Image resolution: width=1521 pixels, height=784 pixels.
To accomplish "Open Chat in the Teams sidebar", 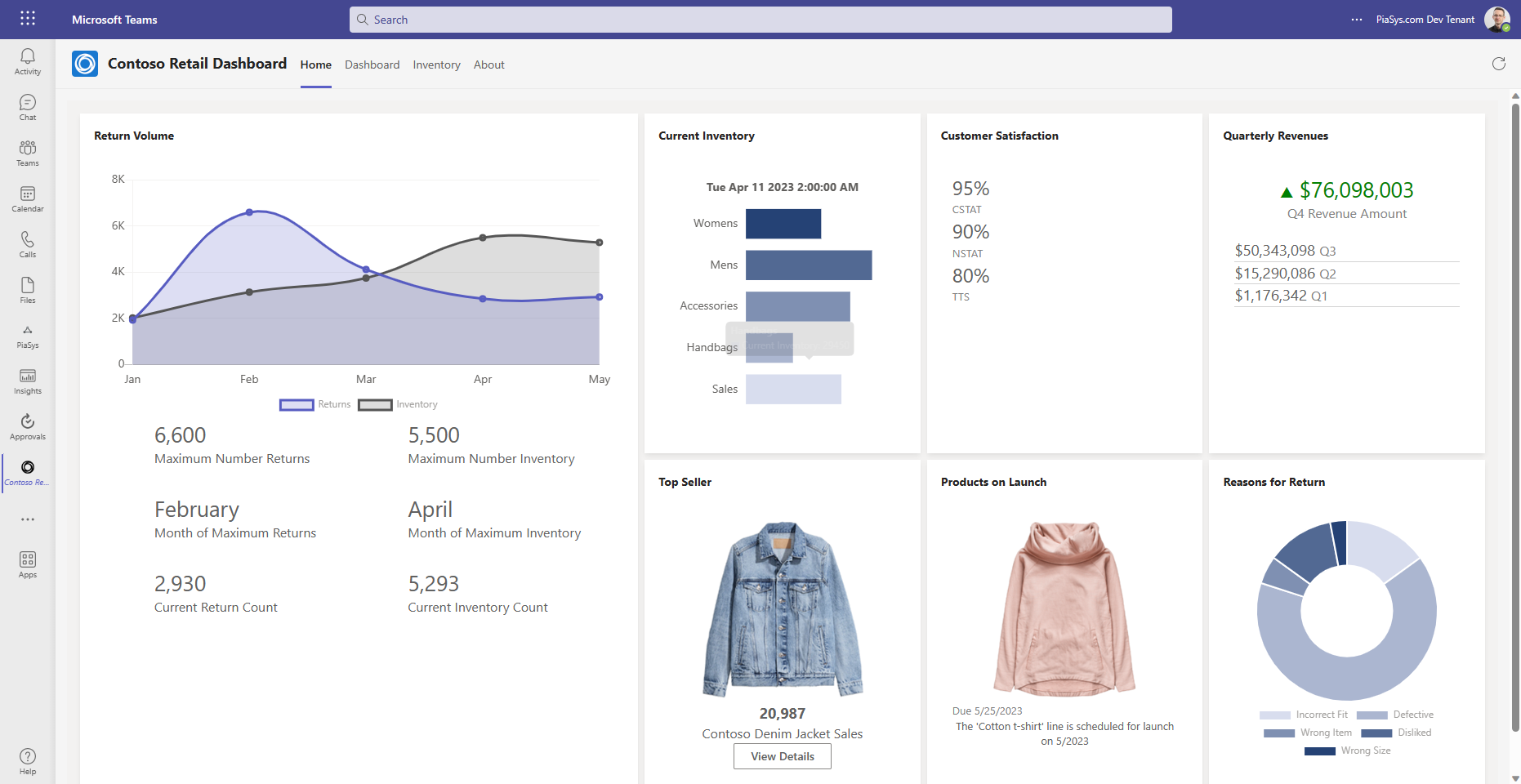I will [x=28, y=107].
